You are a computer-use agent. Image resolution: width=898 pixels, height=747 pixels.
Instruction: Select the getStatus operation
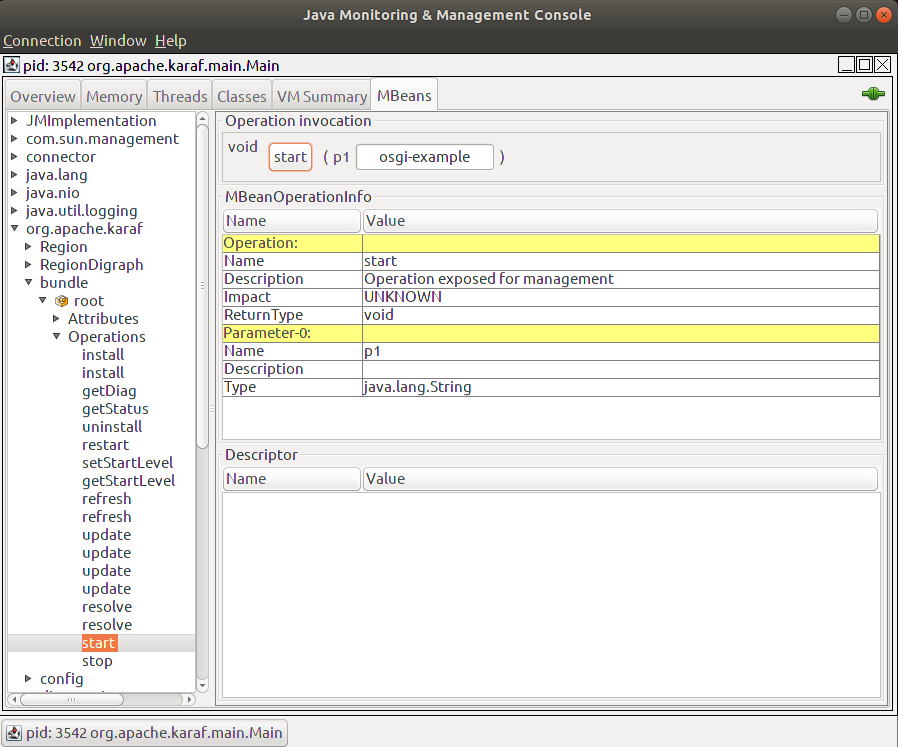(x=115, y=408)
